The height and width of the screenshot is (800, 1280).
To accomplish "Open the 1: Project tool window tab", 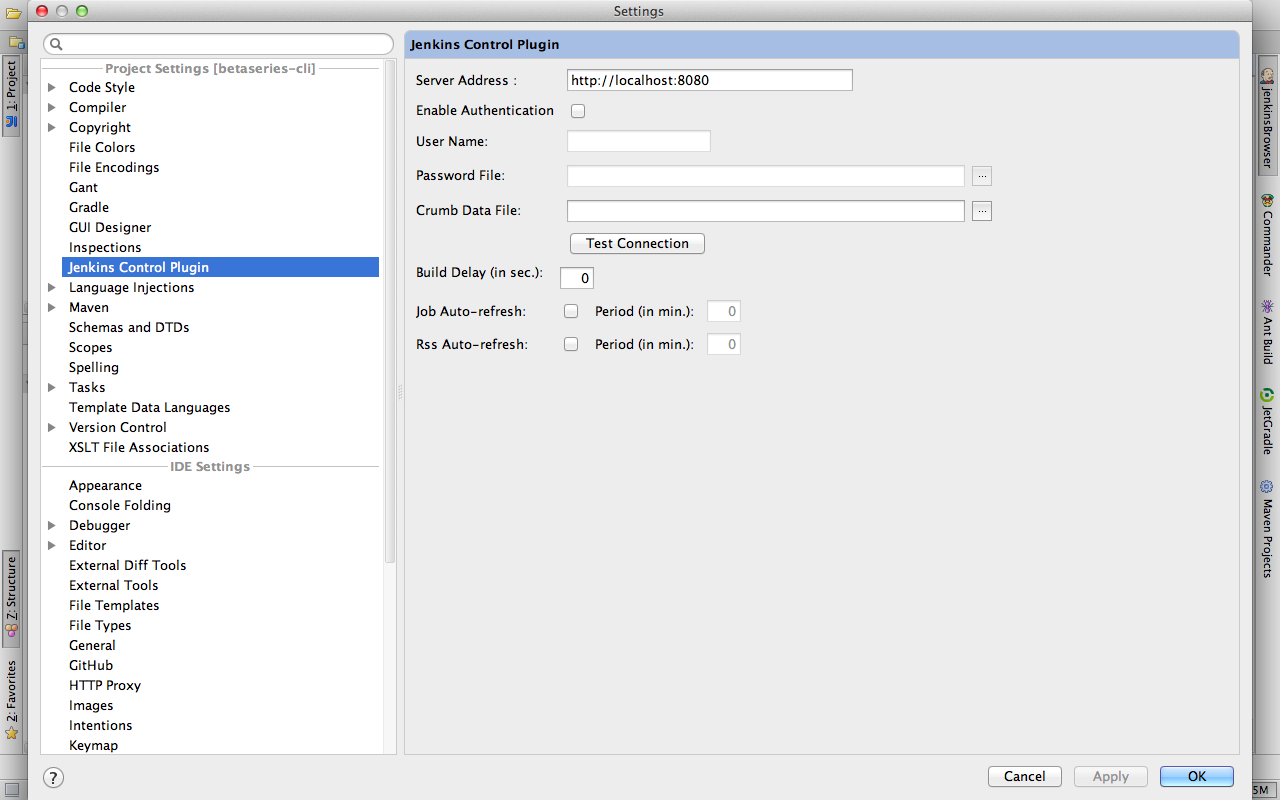I will pyautogui.click(x=11, y=96).
